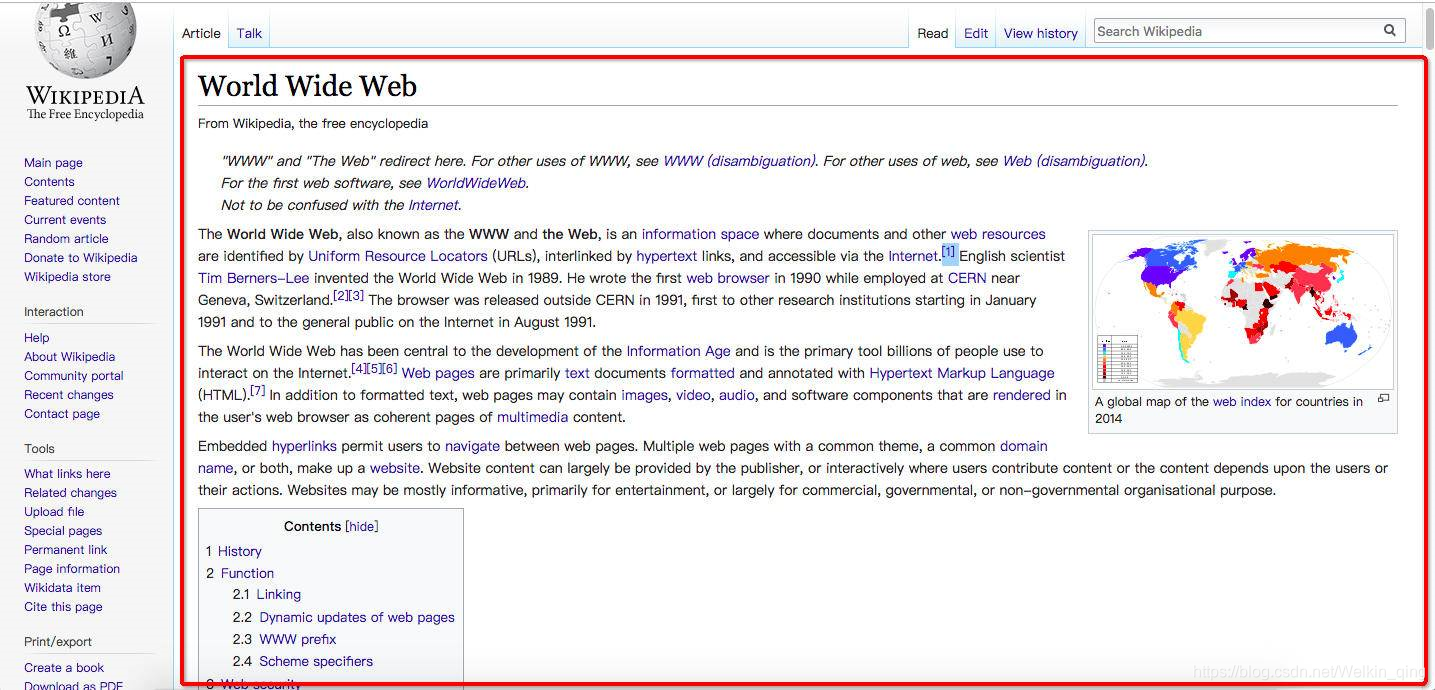Open the Information Age link
The height and width of the screenshot is (690, 1435).
pyautogui.click(x=678, y=351)
